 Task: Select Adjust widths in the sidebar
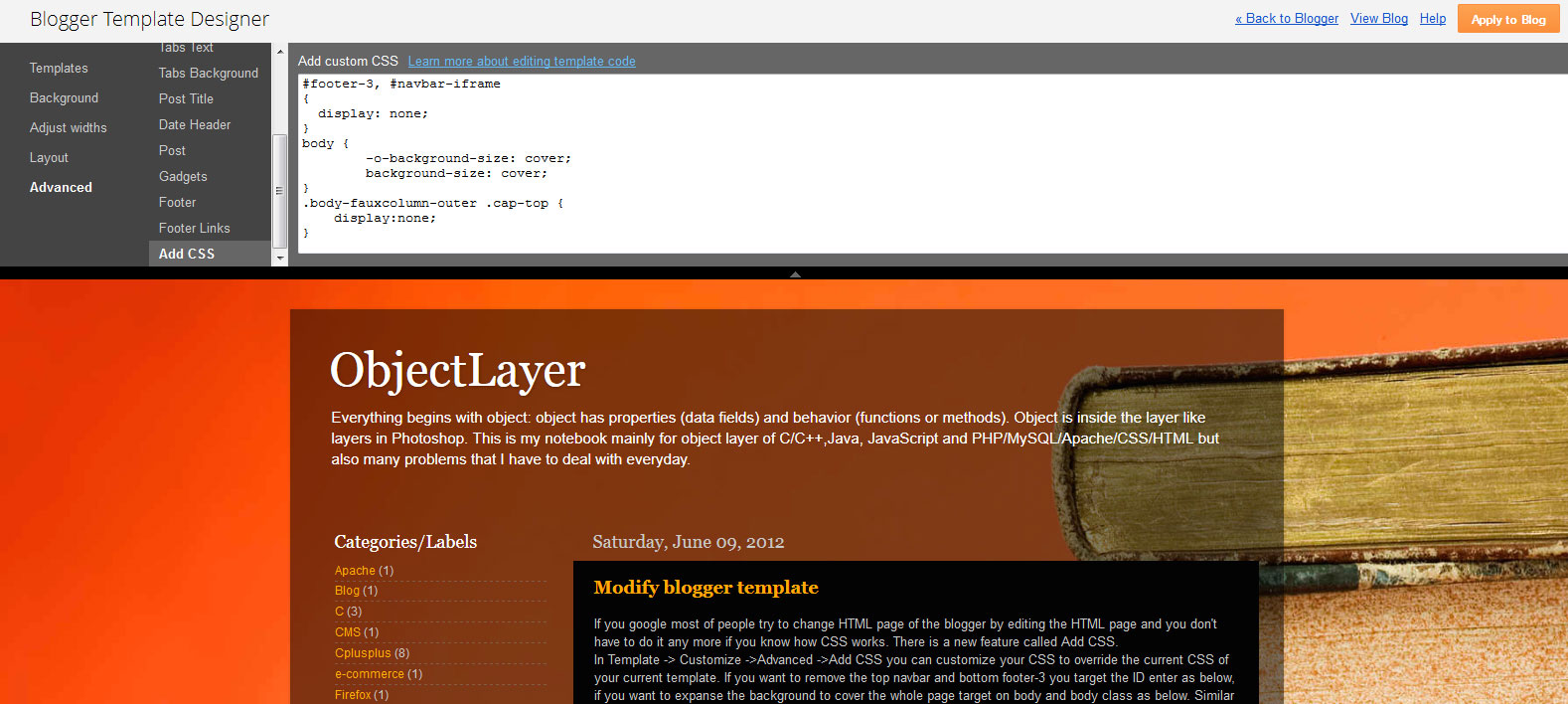tap(68, 127)
